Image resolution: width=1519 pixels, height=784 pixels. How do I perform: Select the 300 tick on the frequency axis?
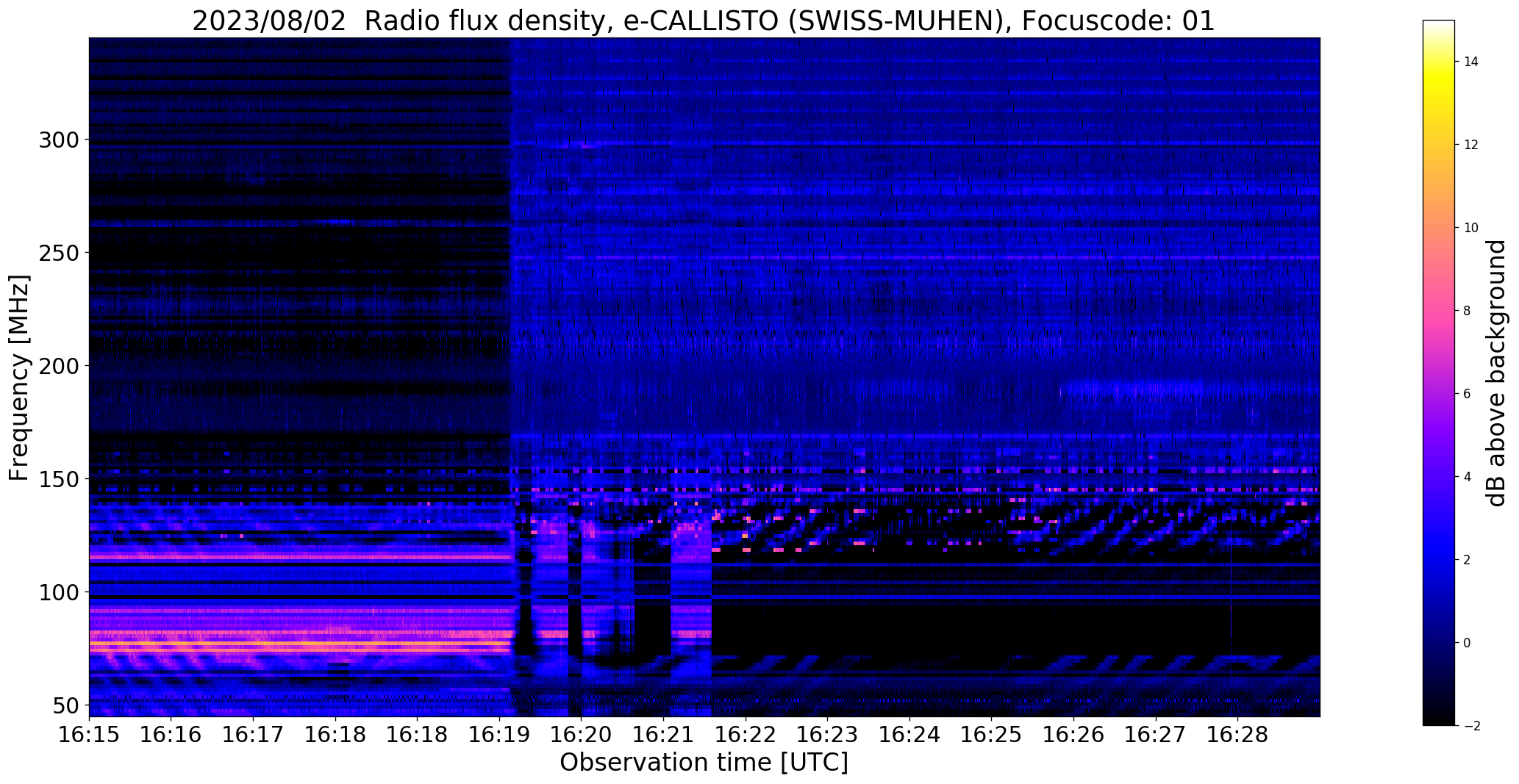tap(58, 140)
